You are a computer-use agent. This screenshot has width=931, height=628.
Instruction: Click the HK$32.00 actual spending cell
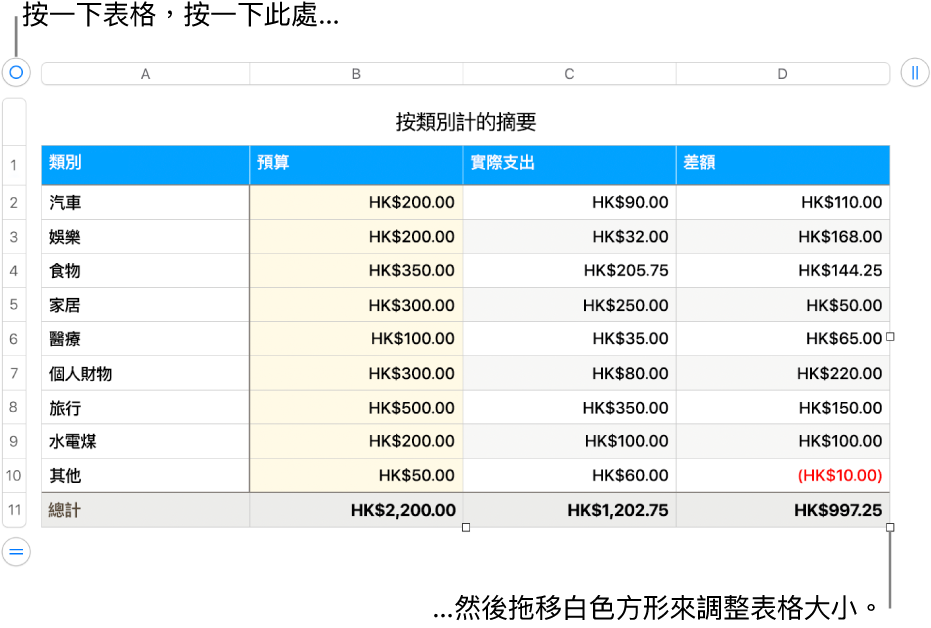569,237
